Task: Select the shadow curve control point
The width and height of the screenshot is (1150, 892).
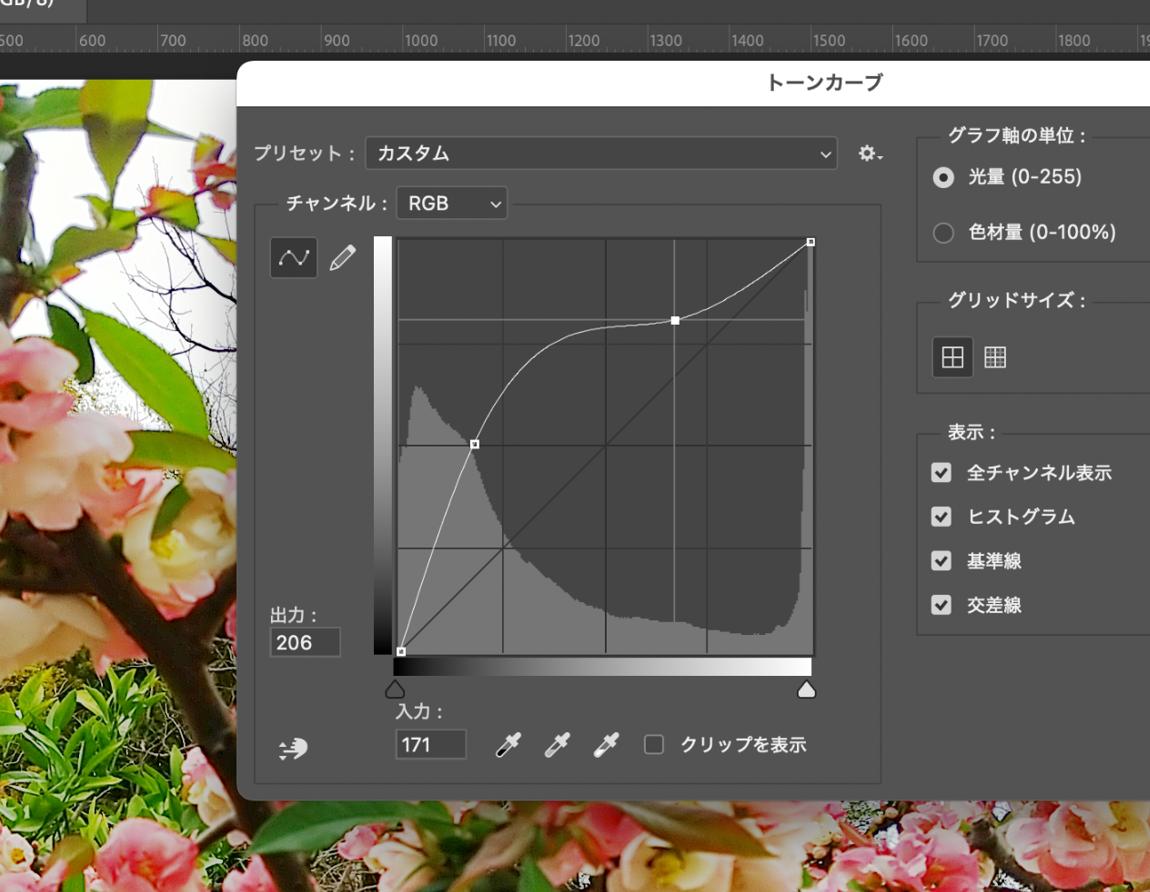Action: click(475, 444)
